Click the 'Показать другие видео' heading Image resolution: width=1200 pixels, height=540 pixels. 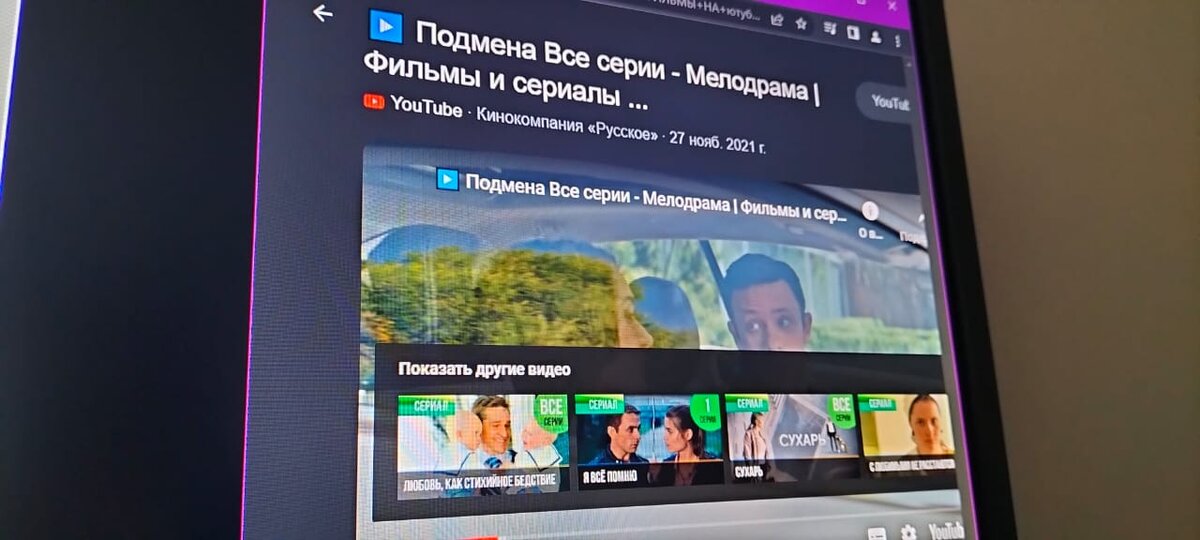click(x=485, y=368)
